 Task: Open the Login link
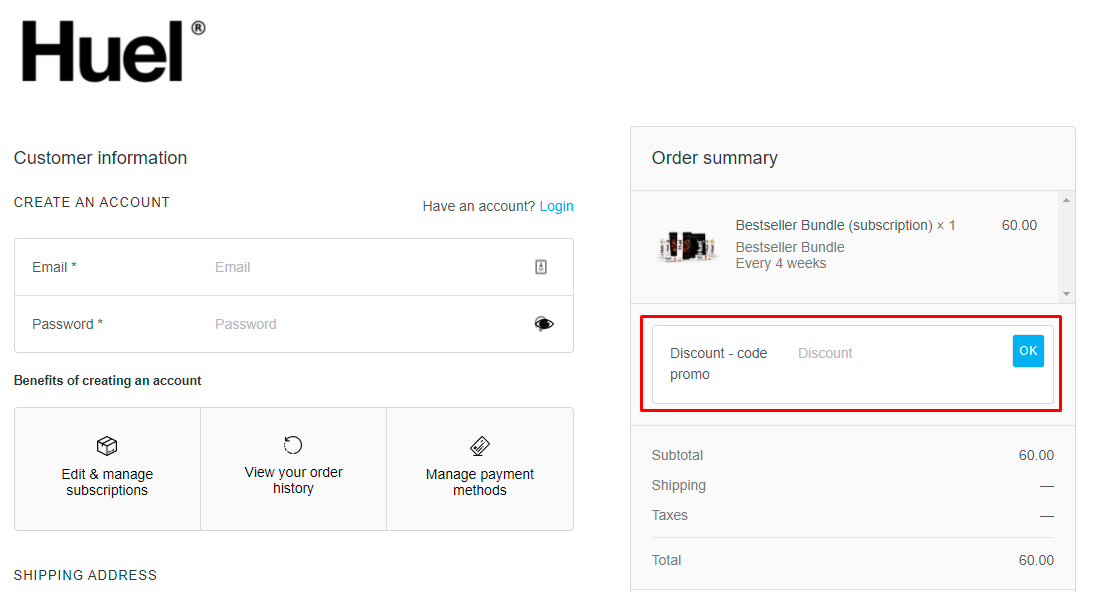pyautogui.click(x=557, y=206)
